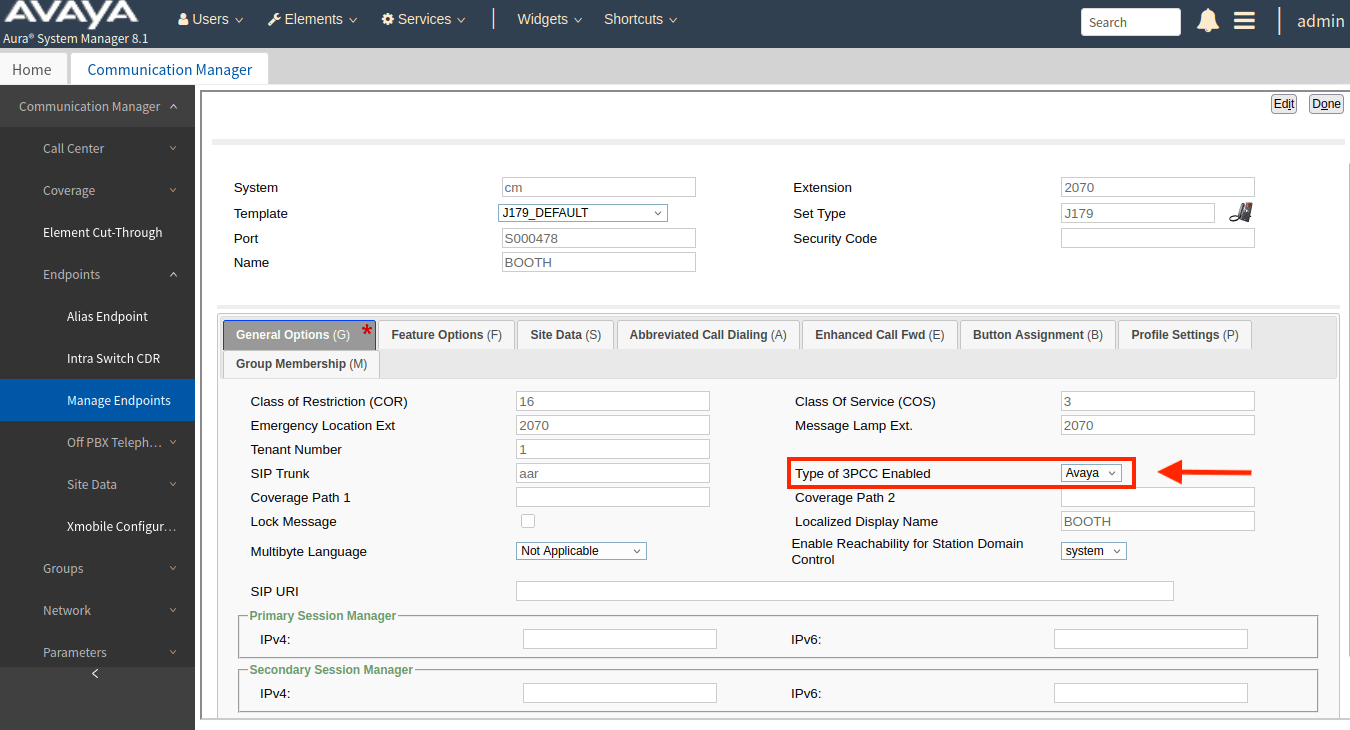Expand the Network sidebar section
This screenshot has width=1350, height=730.
pyautogui.click(x=97, y=610)
